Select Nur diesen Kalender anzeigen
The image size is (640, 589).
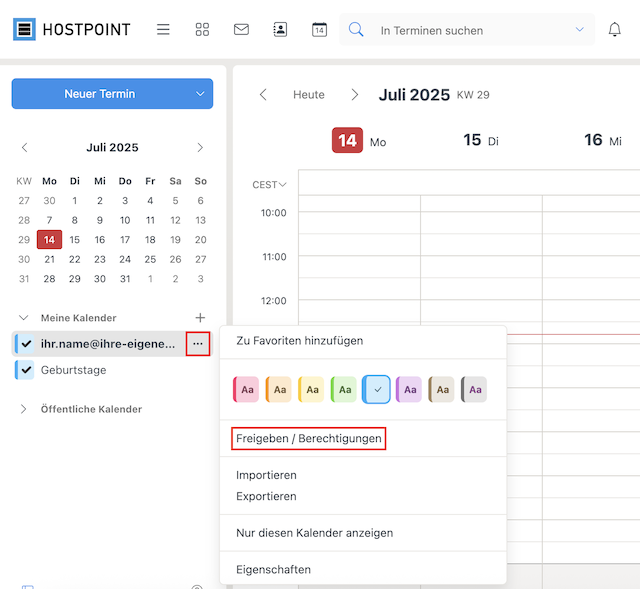click(314, 533)
